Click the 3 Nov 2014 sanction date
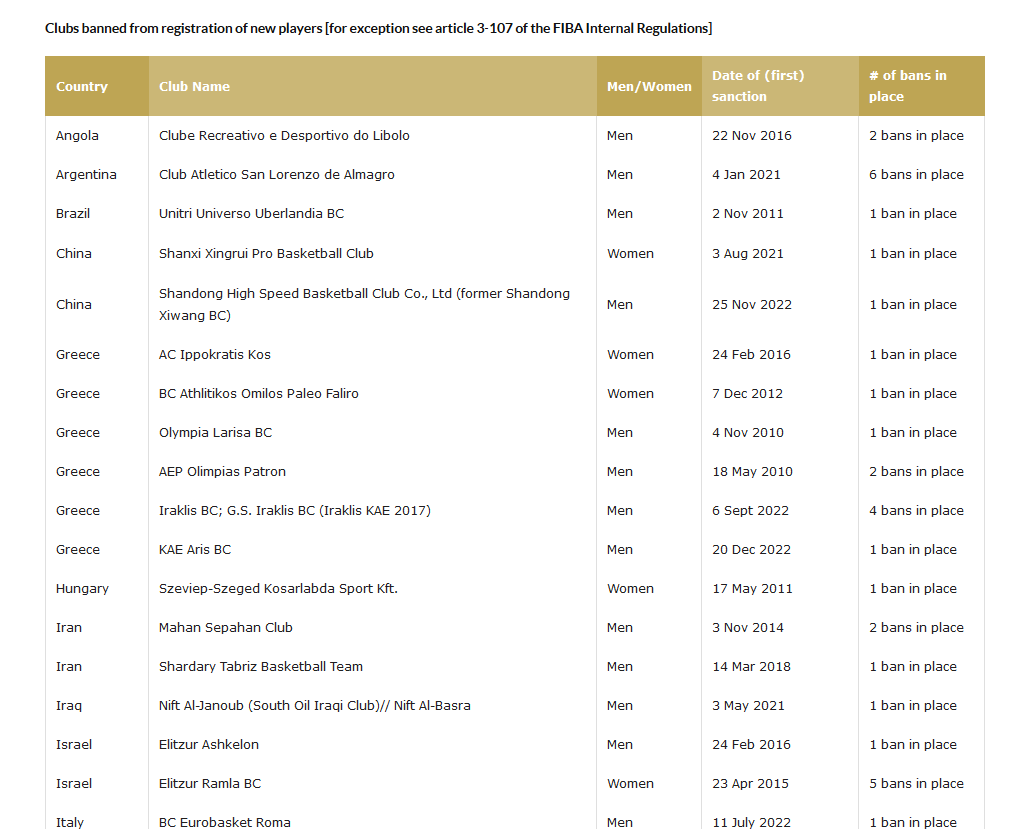 pos(748,627)
